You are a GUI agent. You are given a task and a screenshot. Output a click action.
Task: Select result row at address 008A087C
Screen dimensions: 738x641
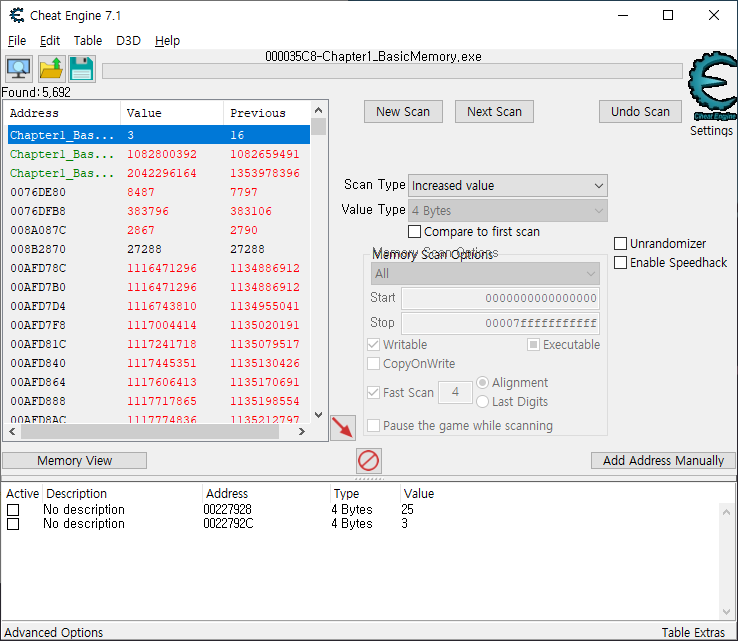tap(159, 230)
